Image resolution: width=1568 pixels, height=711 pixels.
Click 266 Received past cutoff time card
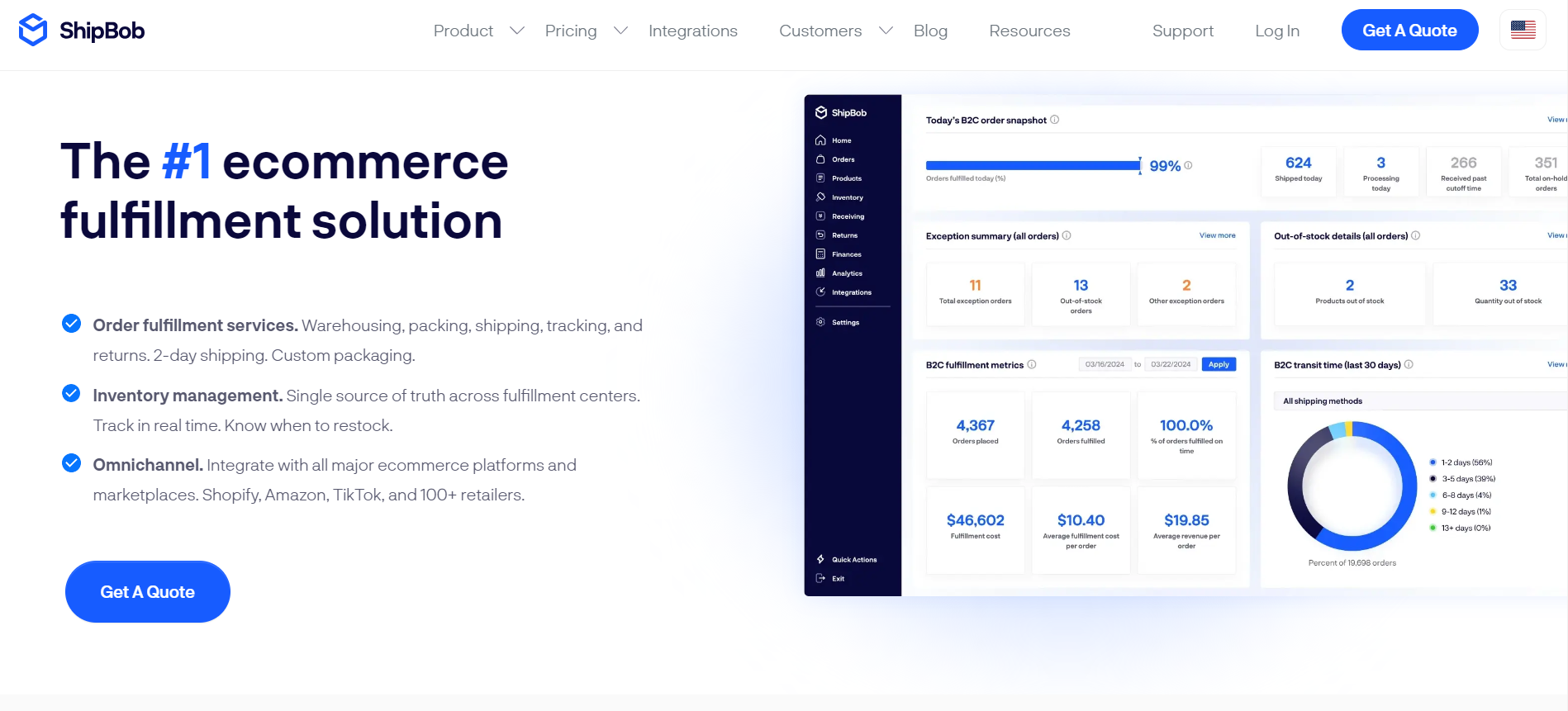pos(1464,172)
